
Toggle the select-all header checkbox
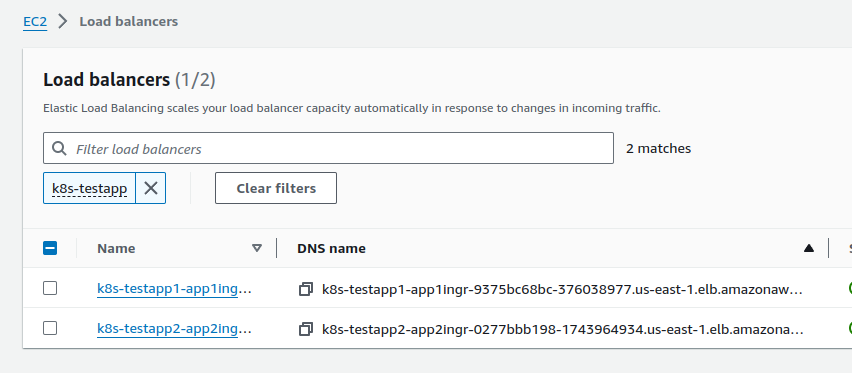pos(50,248)
